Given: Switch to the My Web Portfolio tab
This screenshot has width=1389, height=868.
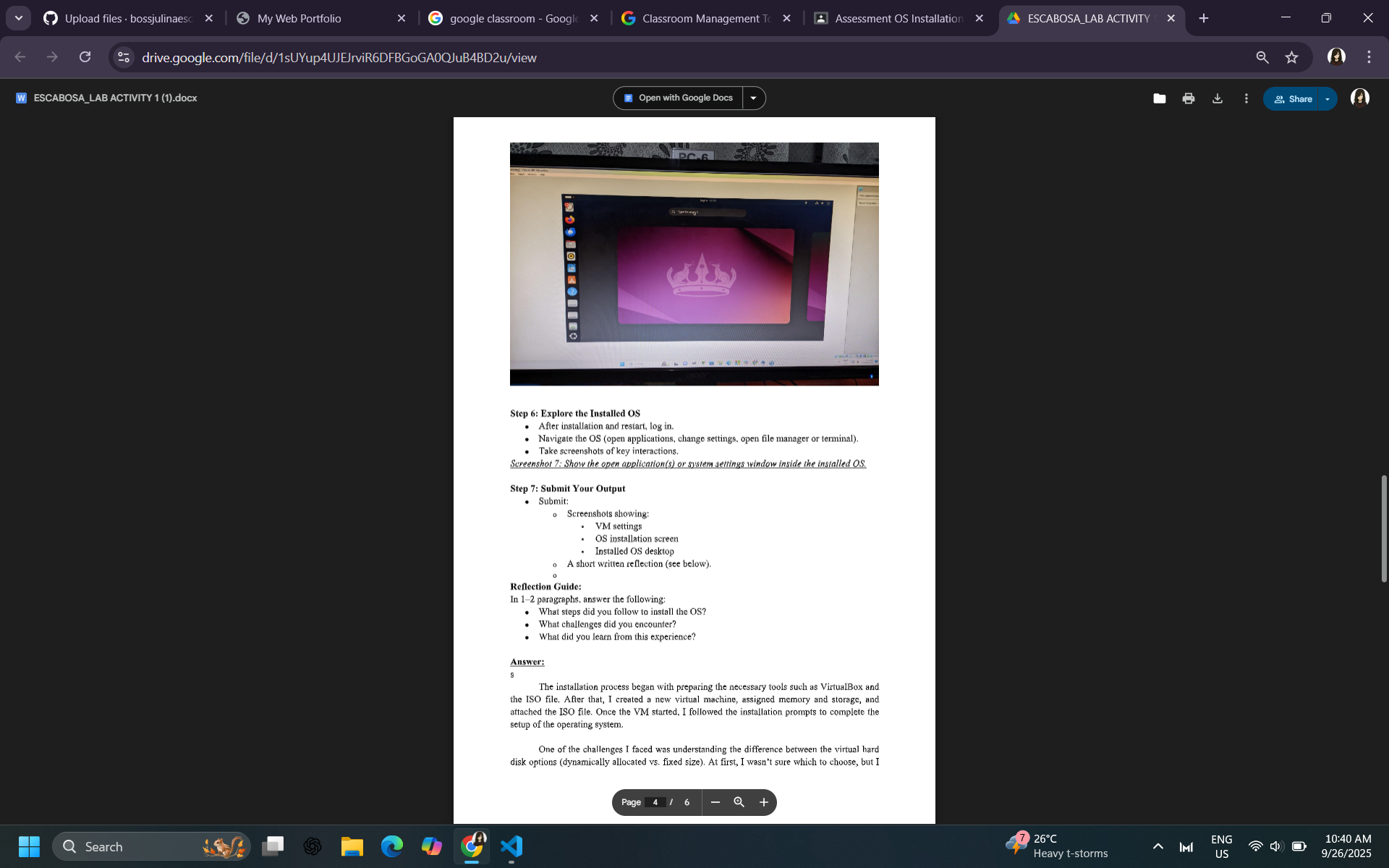Looking at the screenshot, I should pyautogui.click(x=299, y=18).
